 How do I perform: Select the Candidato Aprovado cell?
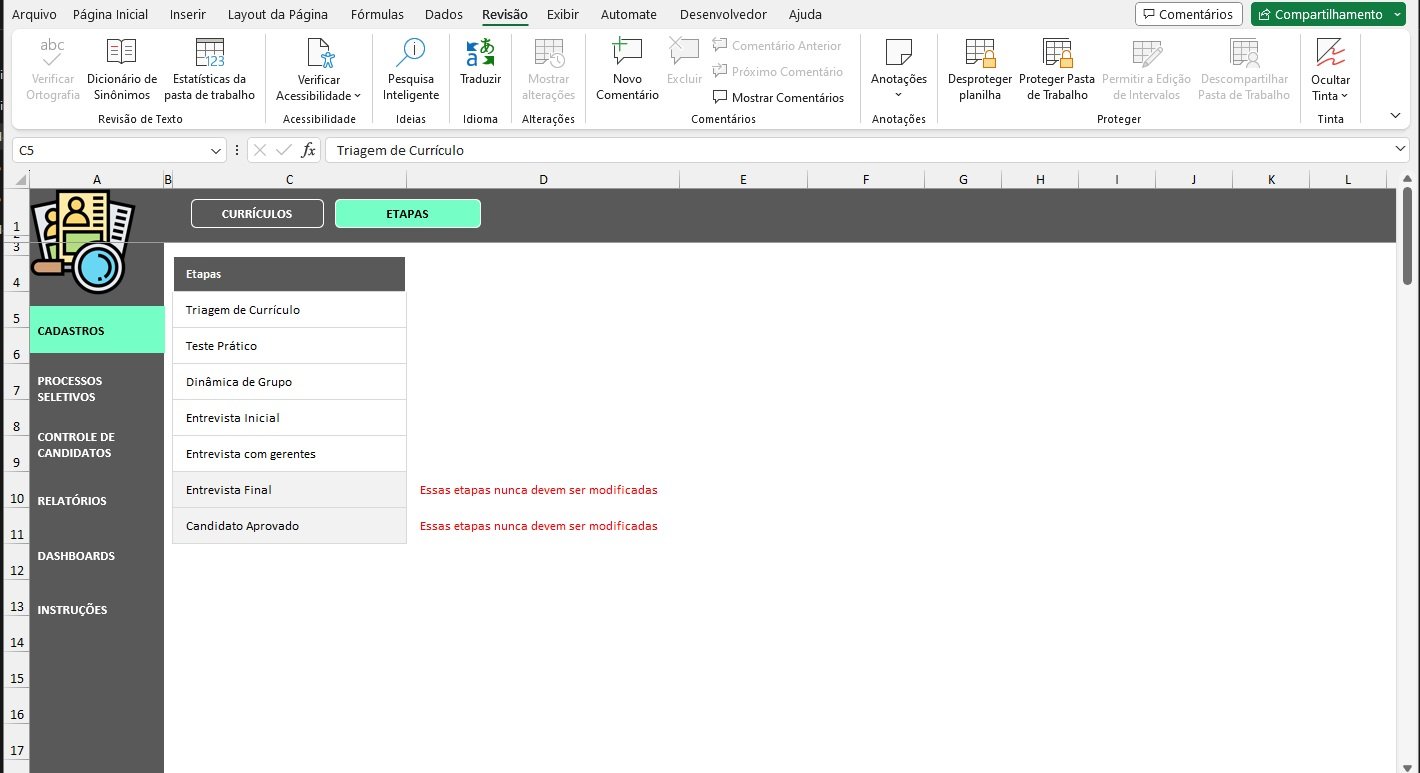coord(289,526)
